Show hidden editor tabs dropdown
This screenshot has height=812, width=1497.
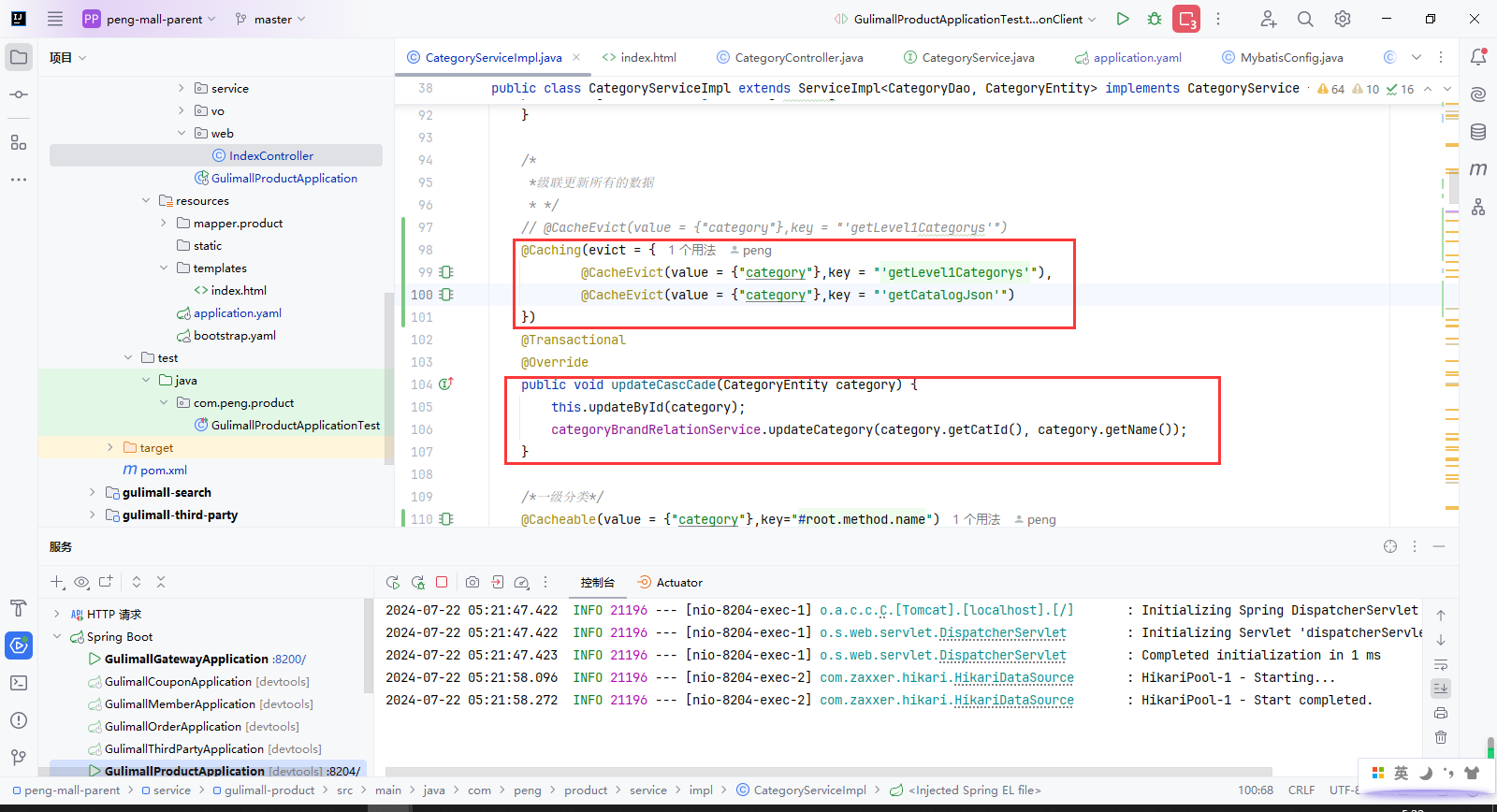point(1417,57)
